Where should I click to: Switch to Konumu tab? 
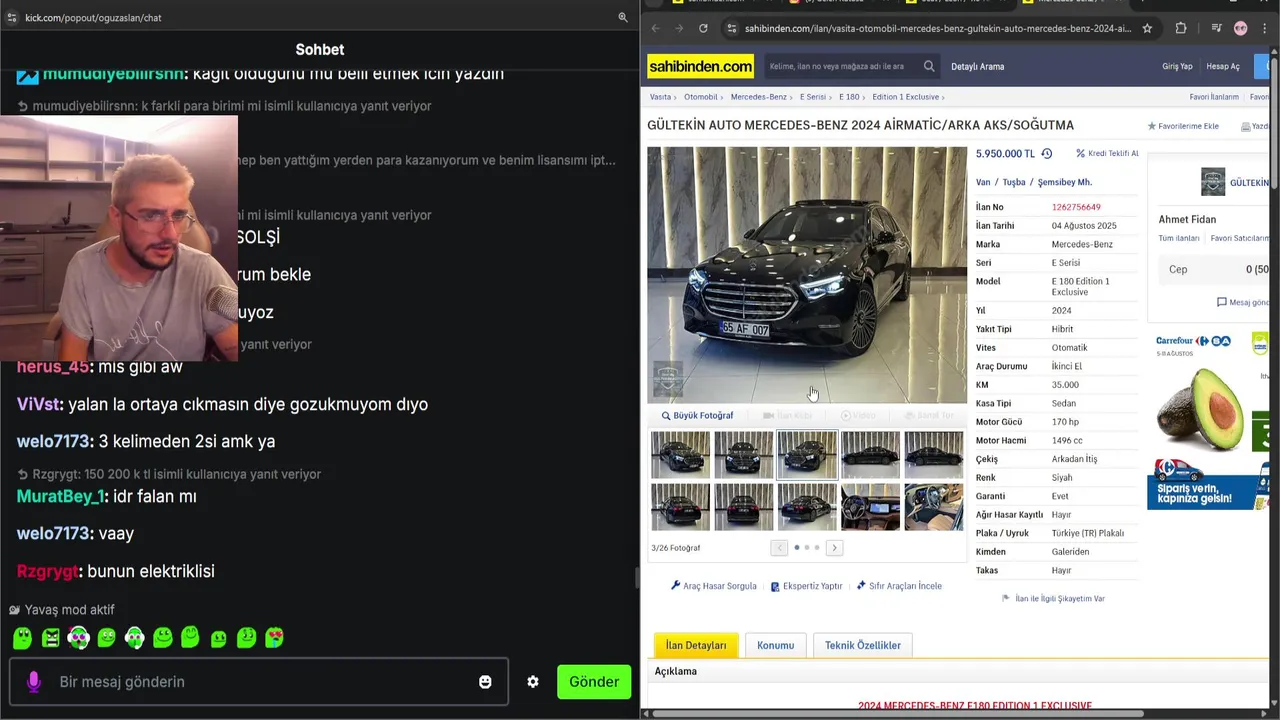coord(775,645)
